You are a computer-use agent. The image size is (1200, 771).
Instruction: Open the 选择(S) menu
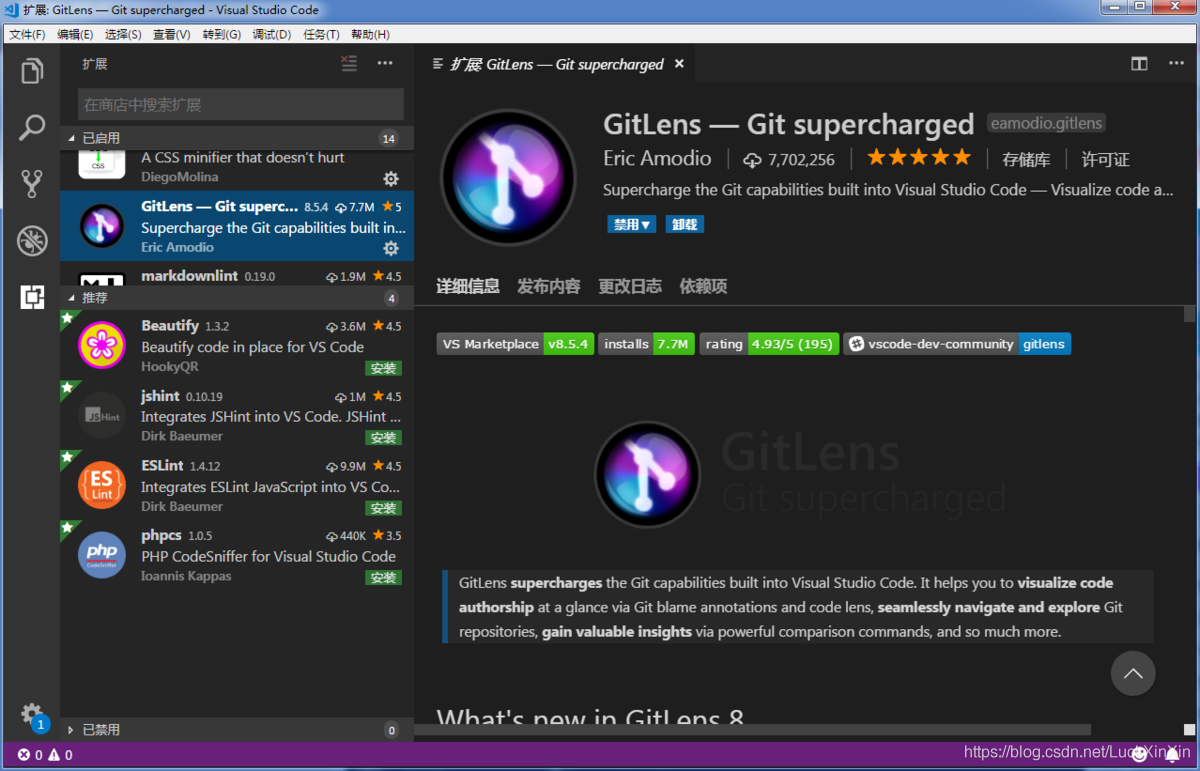point(123,34)
